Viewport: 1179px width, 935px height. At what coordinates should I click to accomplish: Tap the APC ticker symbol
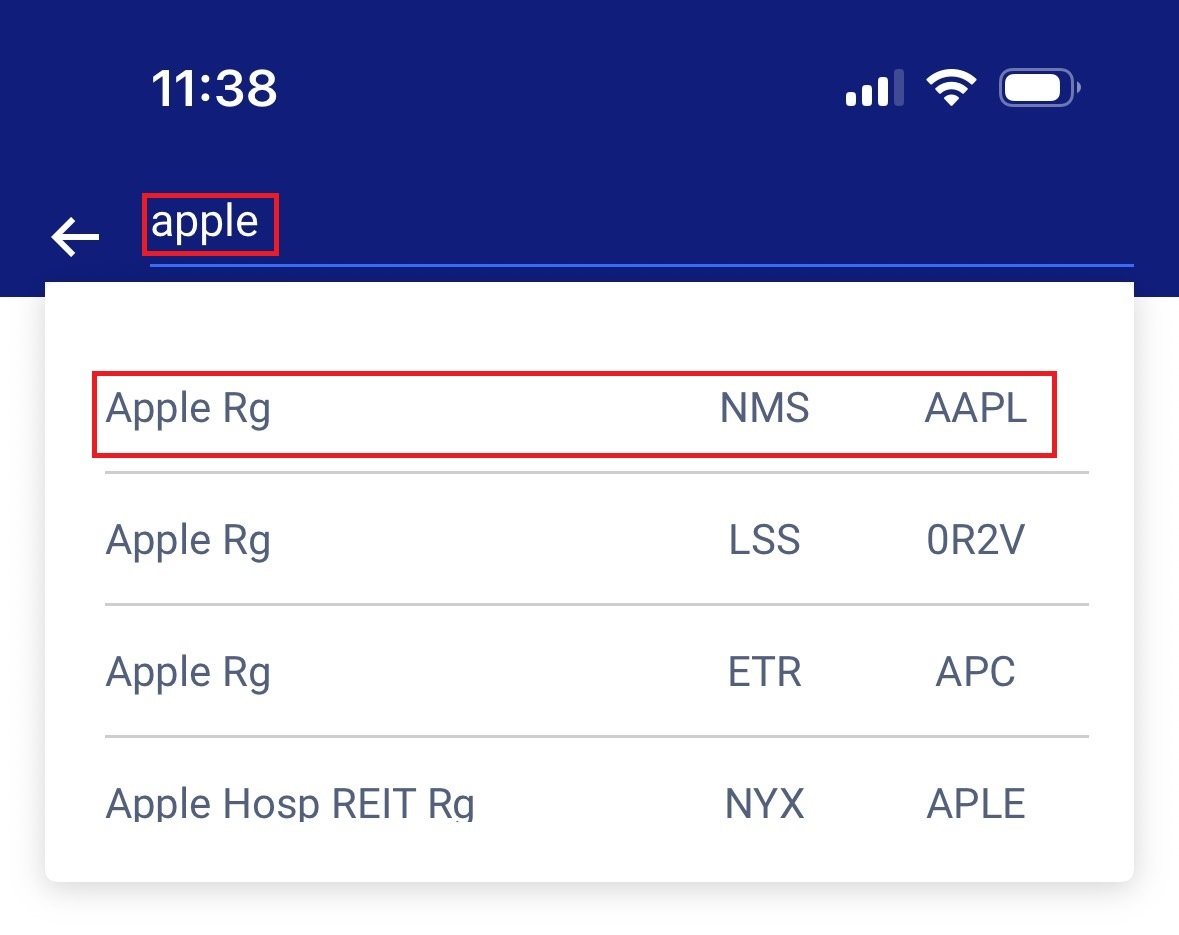975,672
